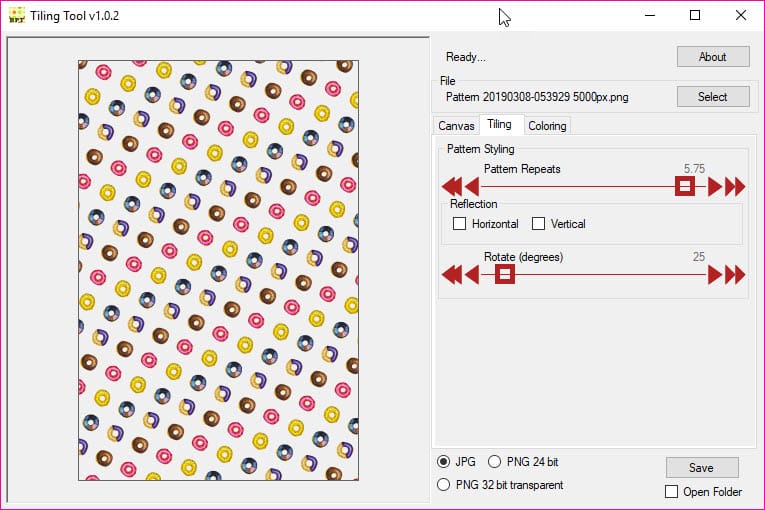Click the Pattern Repeats slider handle
The height and width of the screenshot is (510, 765).
point(685,186)
